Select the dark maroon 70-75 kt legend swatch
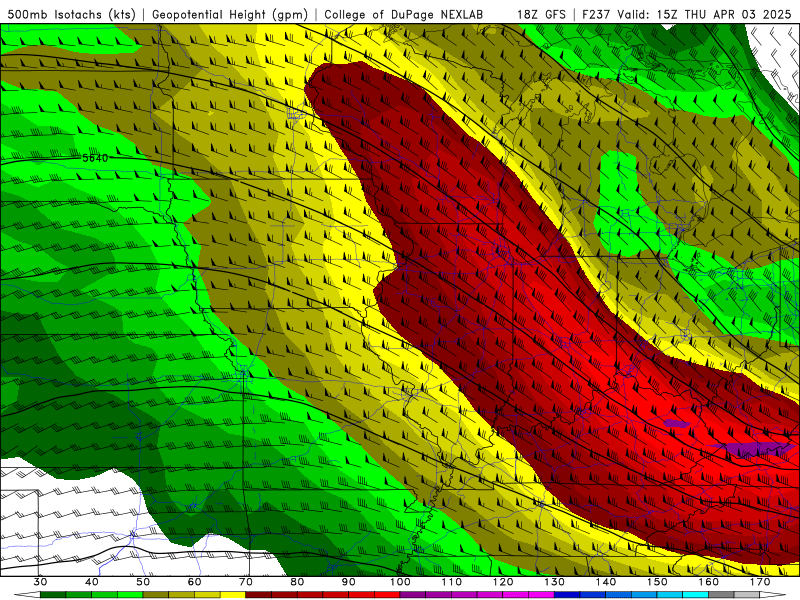This screenshot has height=600, width=800. [x=258, y=595]
